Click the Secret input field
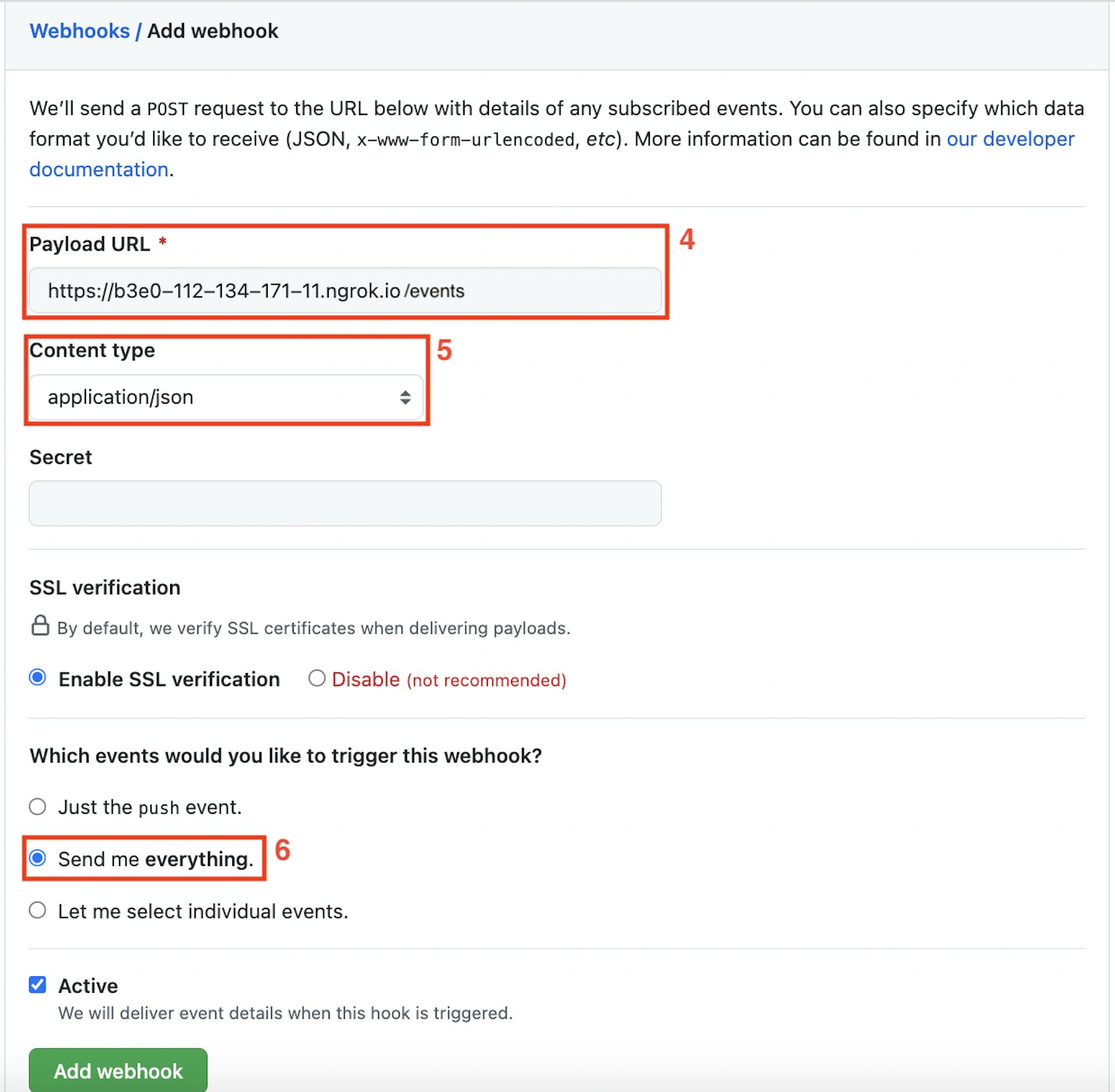 [x=346, y=503]
